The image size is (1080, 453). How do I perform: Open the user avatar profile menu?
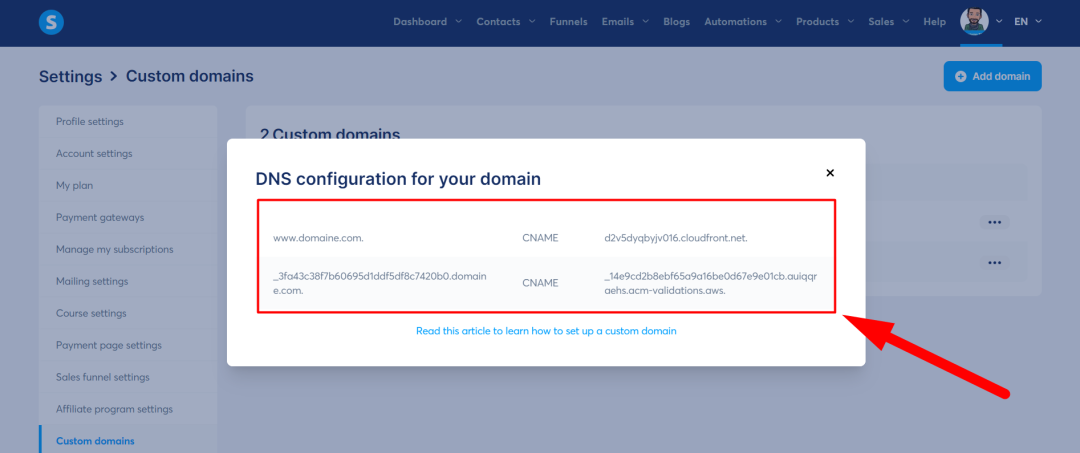pos(974,21)
